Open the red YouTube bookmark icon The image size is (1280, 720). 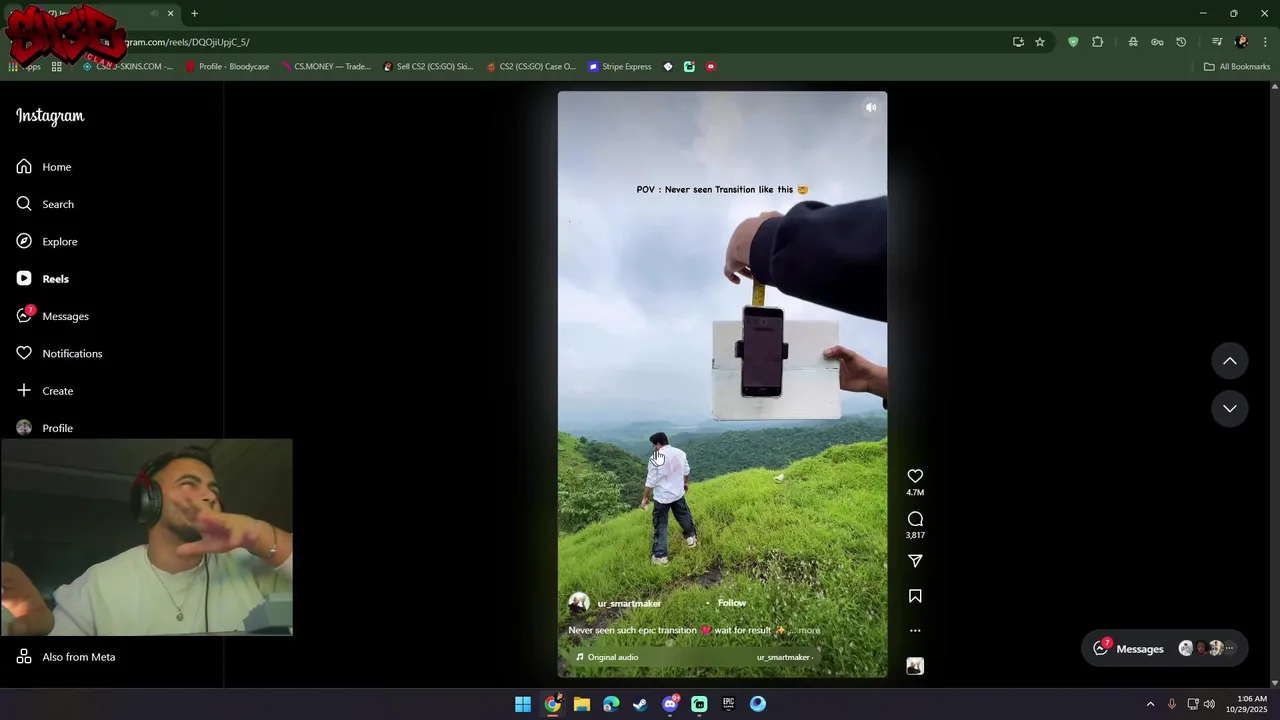[x=711, y=67]
